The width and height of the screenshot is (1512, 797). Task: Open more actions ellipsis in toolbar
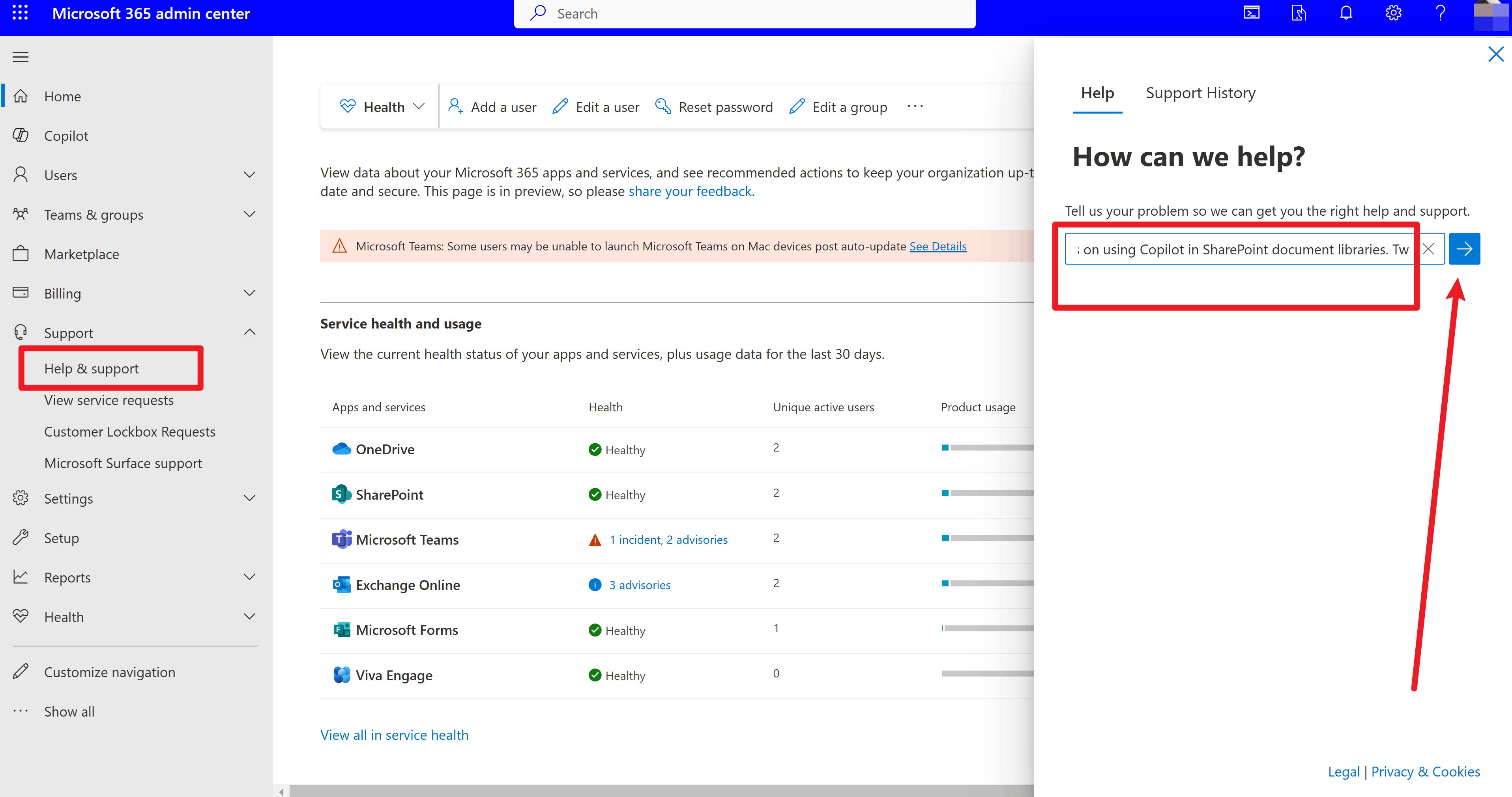pos(915,107)
